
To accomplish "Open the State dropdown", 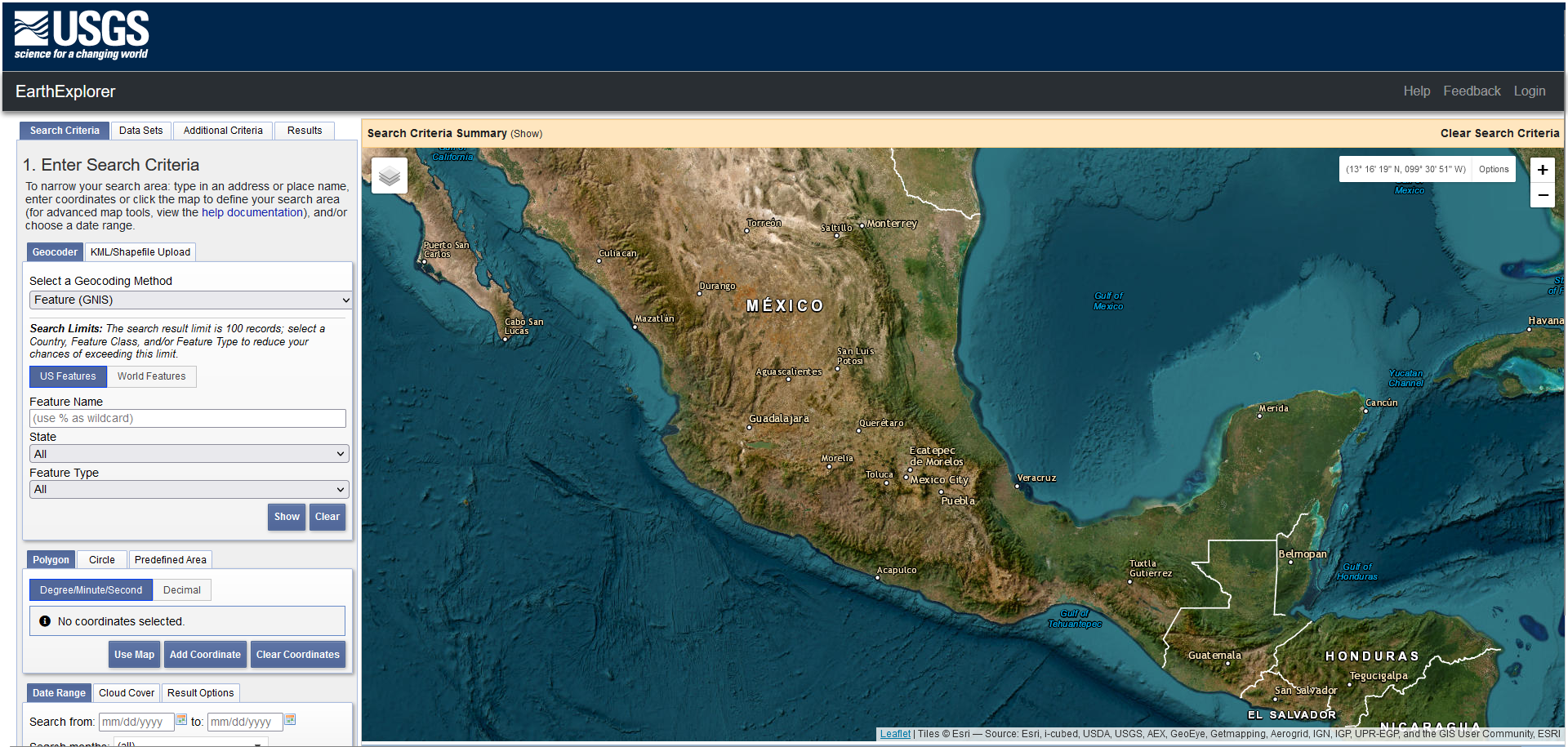I will [x=189, y=454].
